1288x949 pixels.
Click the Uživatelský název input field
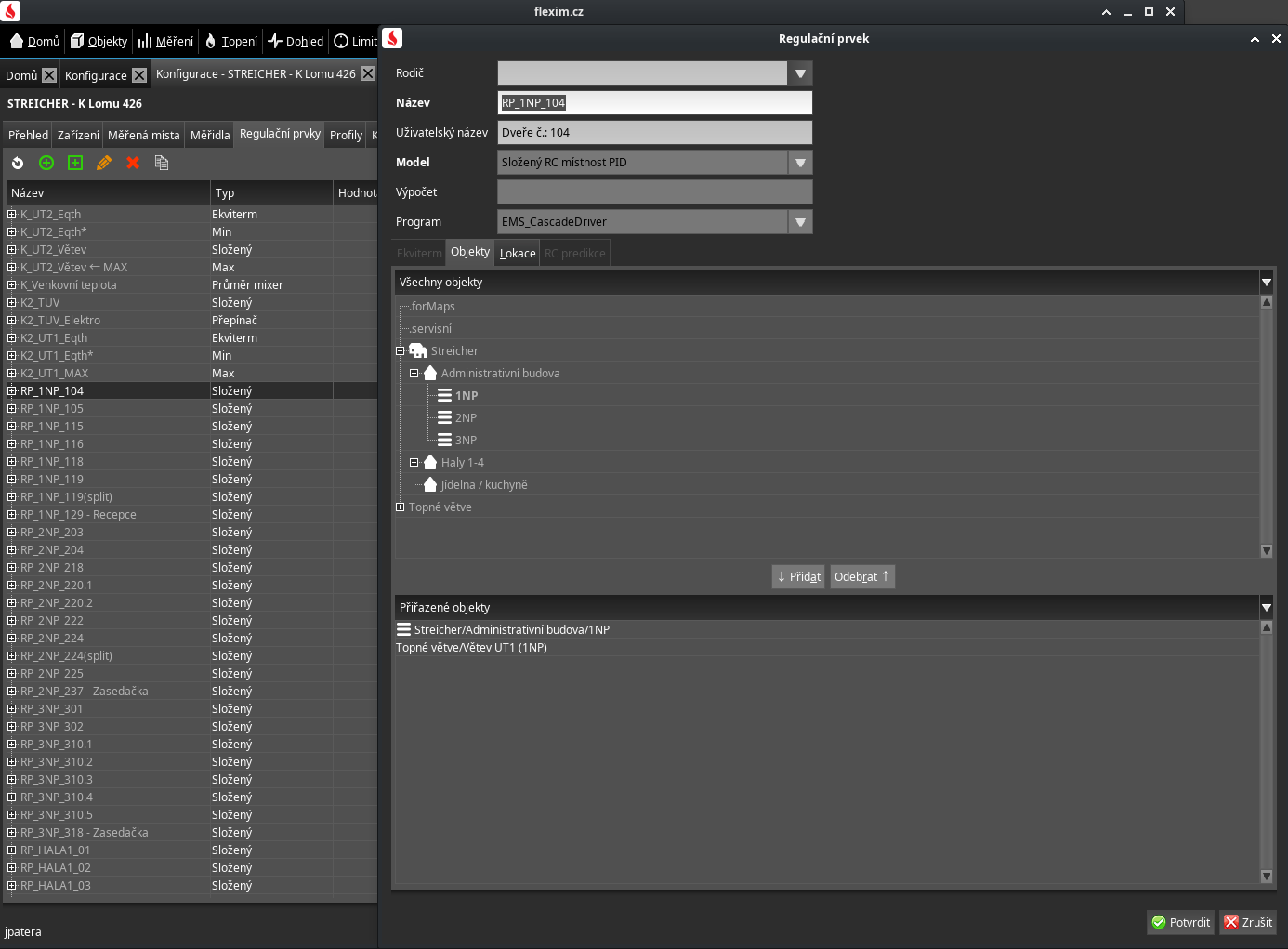pos(654,133)
